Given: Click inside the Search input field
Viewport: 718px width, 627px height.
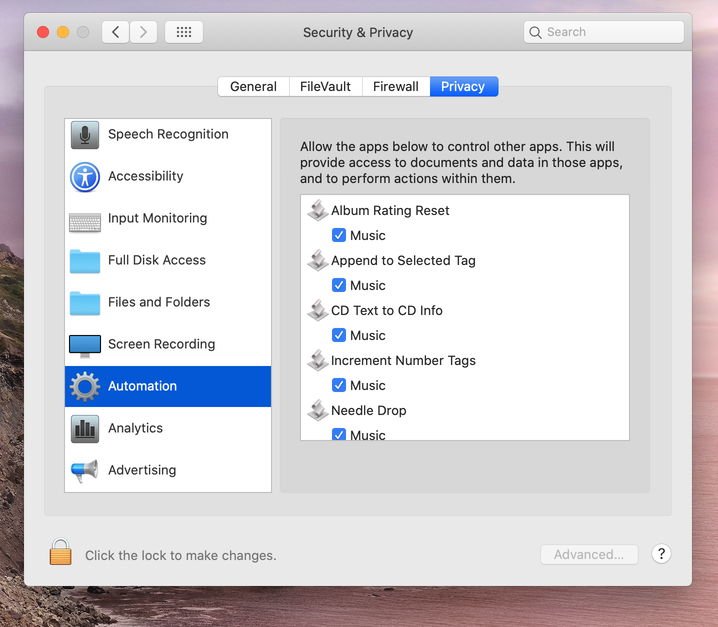Looking at the screenshot, I should (x=604, y=32).
